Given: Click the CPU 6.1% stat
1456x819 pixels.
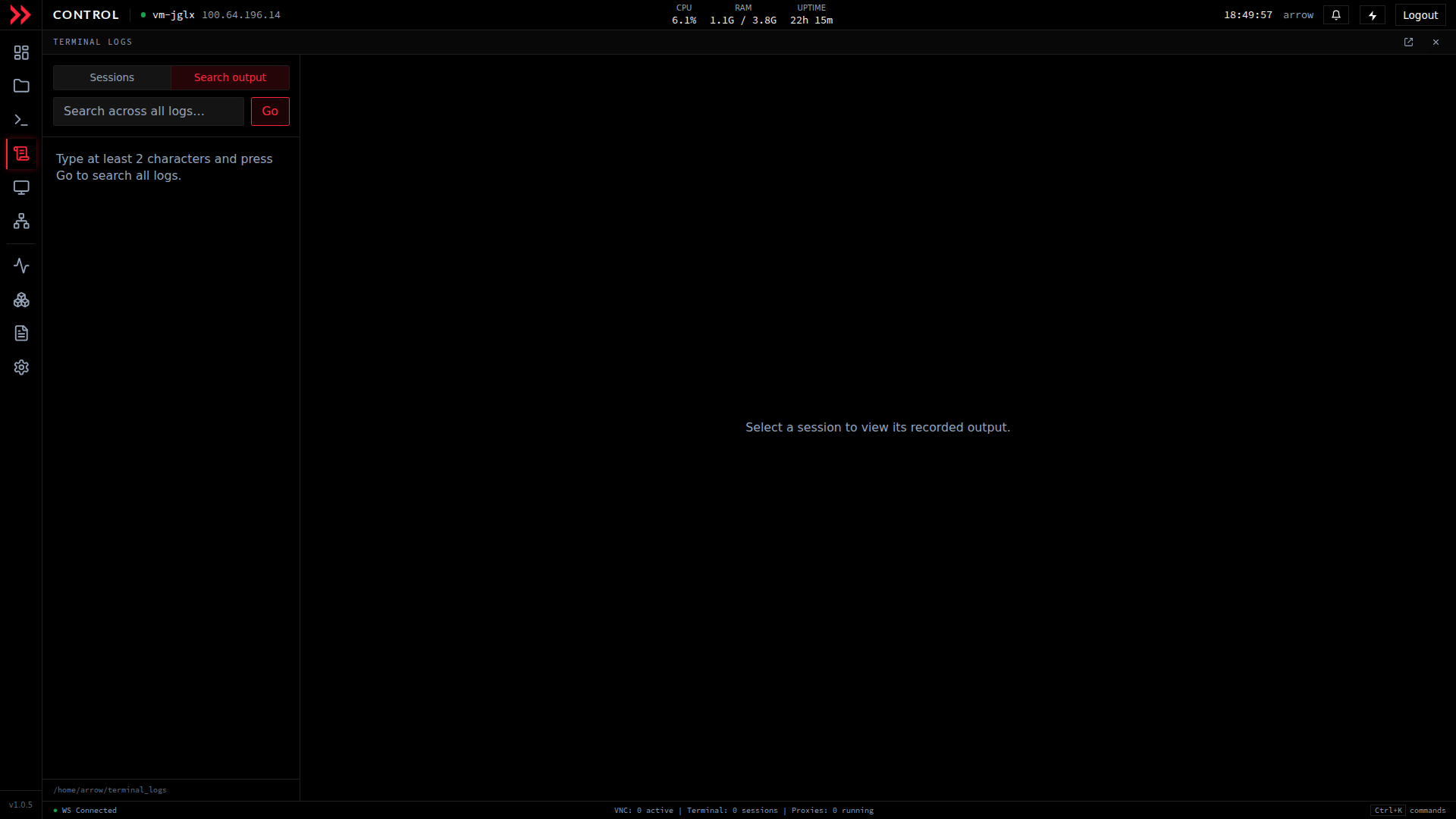Looking at the screenshot, I should click(684, 14).
